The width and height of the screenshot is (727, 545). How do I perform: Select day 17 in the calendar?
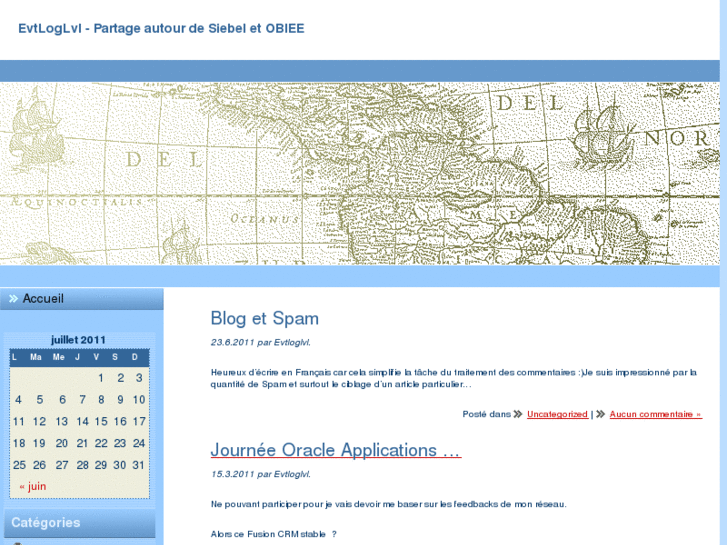139,422
